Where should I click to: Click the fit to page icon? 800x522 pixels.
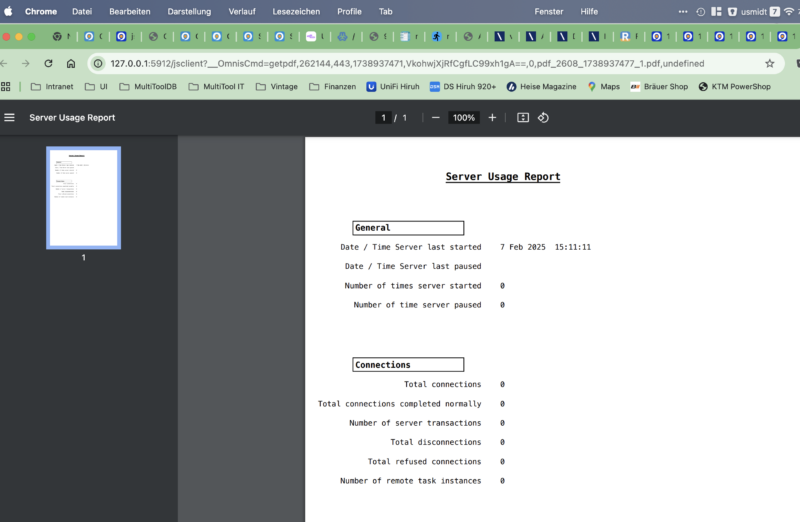click(x=523, y=118)
